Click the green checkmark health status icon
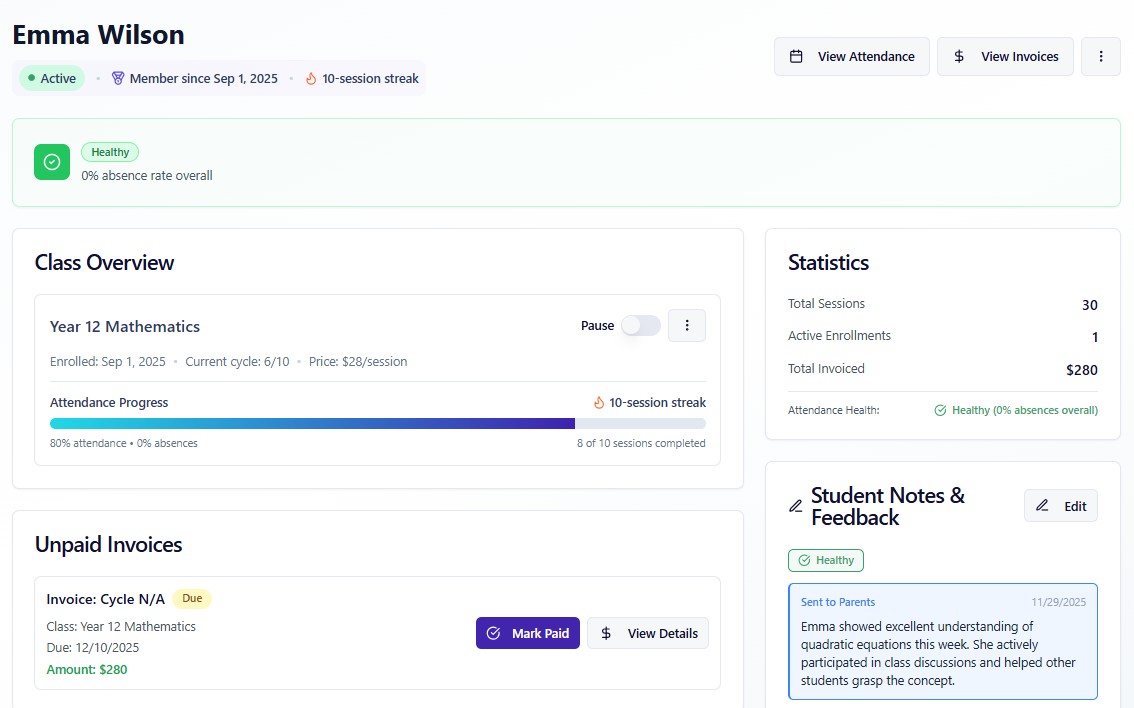Image resolution: width=1134 pixels, height=708 pixels. [x=51, y=161]
